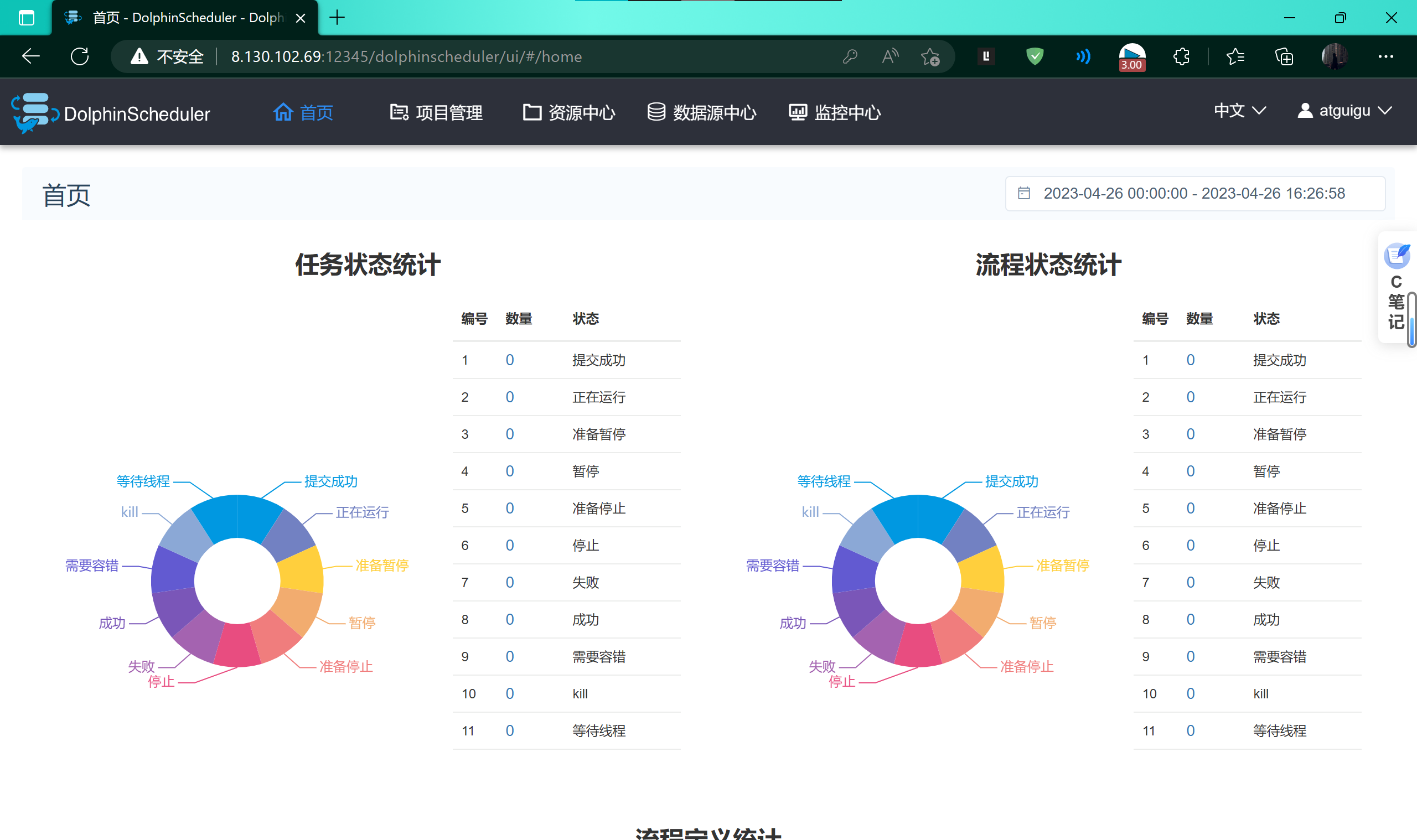Click the DolphinScheduler dolphin logo

click(x=34, y=112)
